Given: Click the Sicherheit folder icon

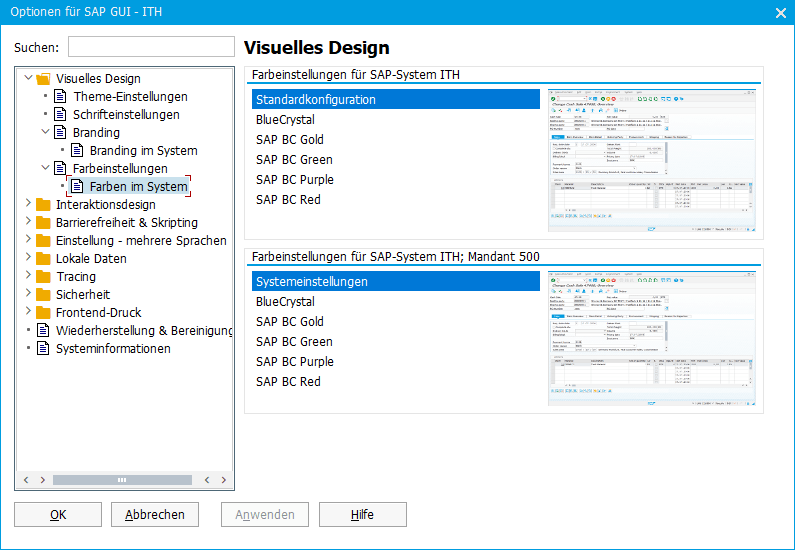Looking at the screenshot, I should tap(44, 295).
